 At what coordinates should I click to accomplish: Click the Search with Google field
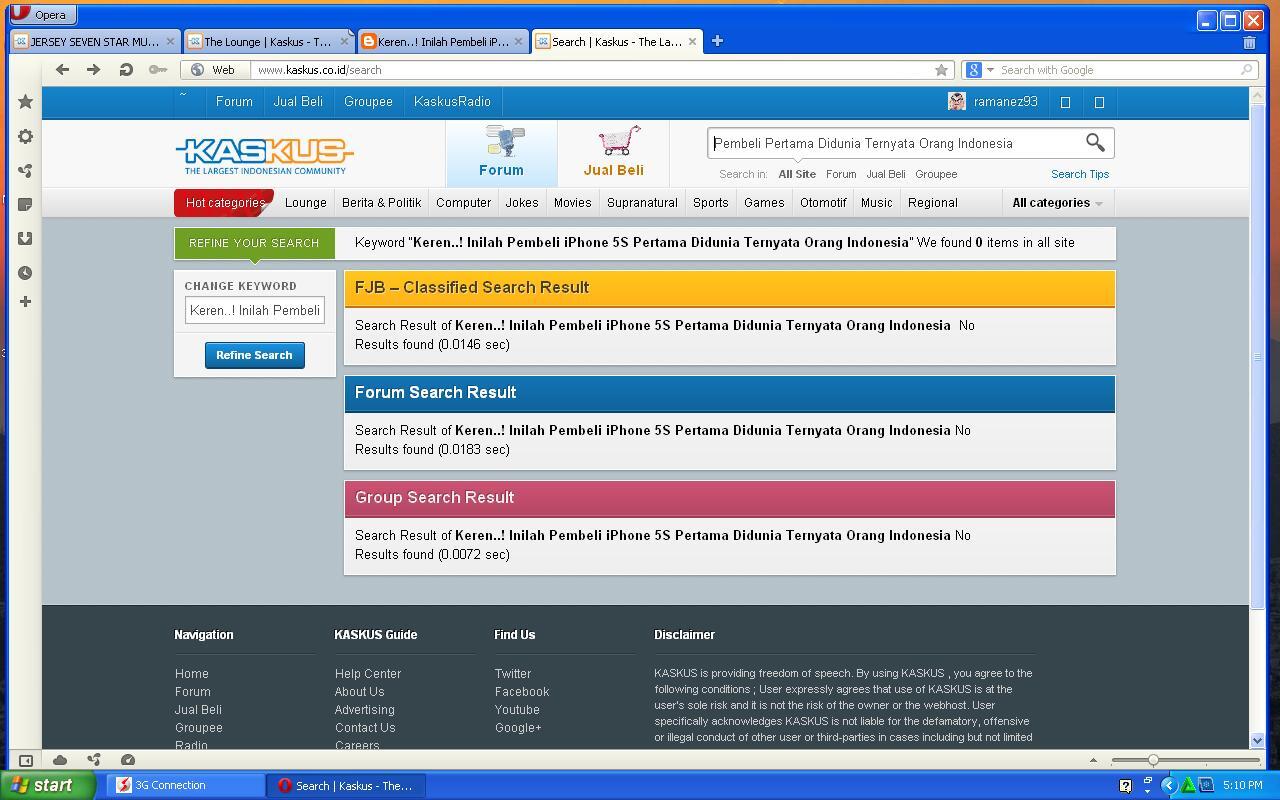click(x=1118, y=70)
